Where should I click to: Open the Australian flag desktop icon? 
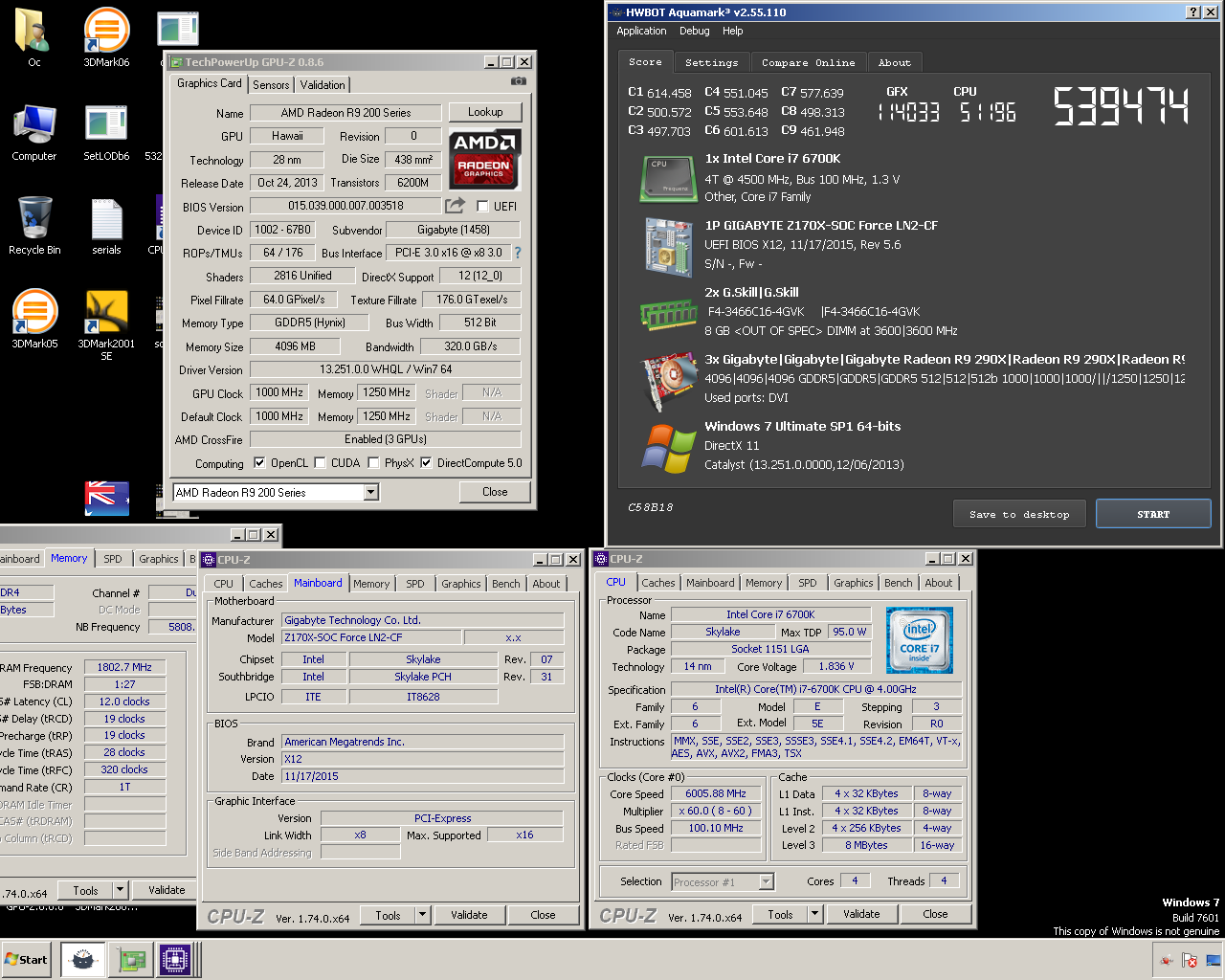pos(106,498)
